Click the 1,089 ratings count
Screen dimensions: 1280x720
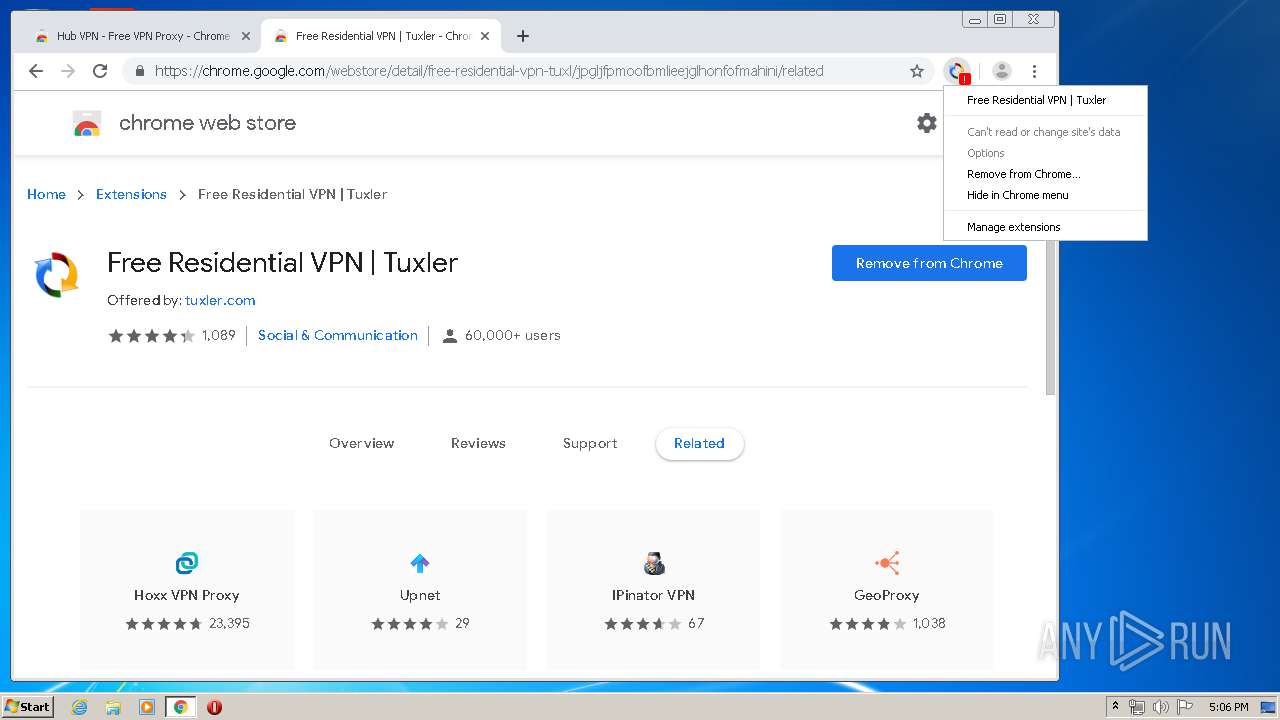pos(218,335)
